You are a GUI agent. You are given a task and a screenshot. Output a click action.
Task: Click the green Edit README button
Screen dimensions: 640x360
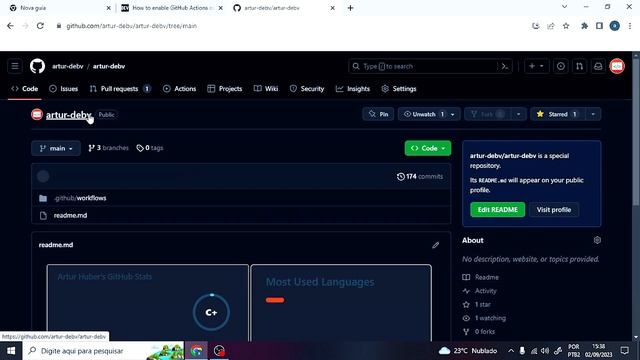(498, 210)
